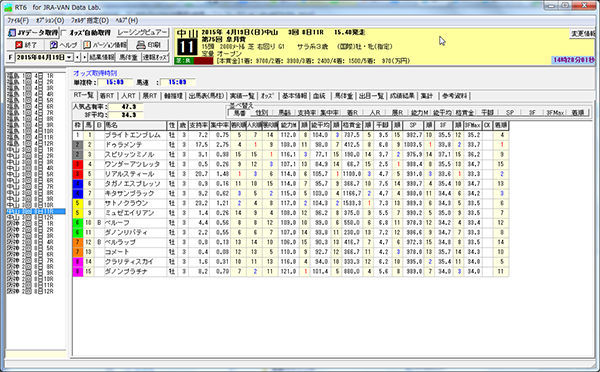Click the 馬体重 toolbar button

pyautogui.click(x=128, y=57)
